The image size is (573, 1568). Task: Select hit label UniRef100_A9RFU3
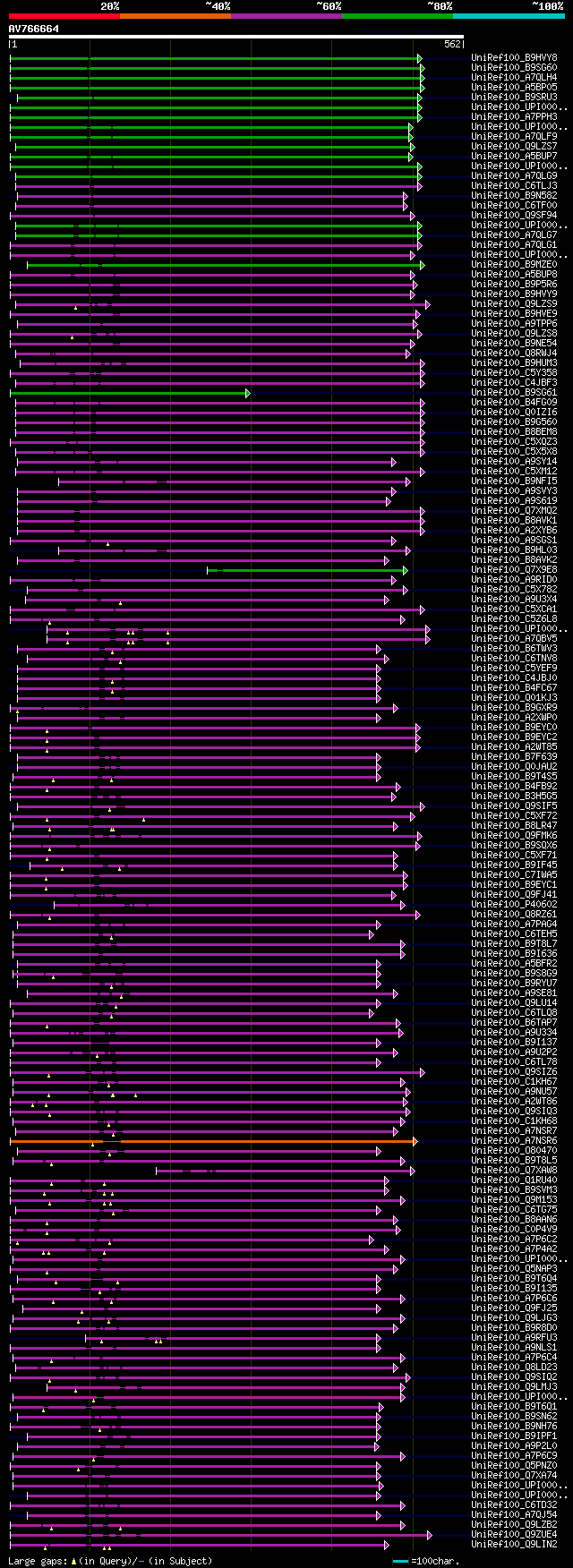(x=514, y=1337)
